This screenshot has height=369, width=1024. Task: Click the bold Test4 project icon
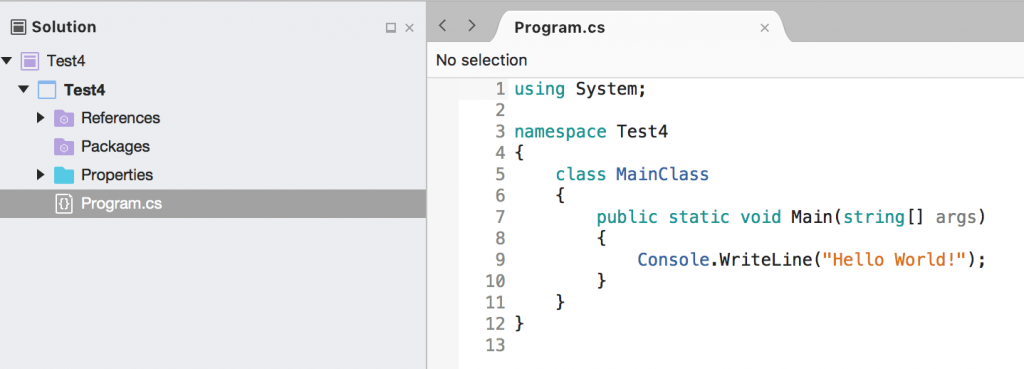[x=47, y=90]
